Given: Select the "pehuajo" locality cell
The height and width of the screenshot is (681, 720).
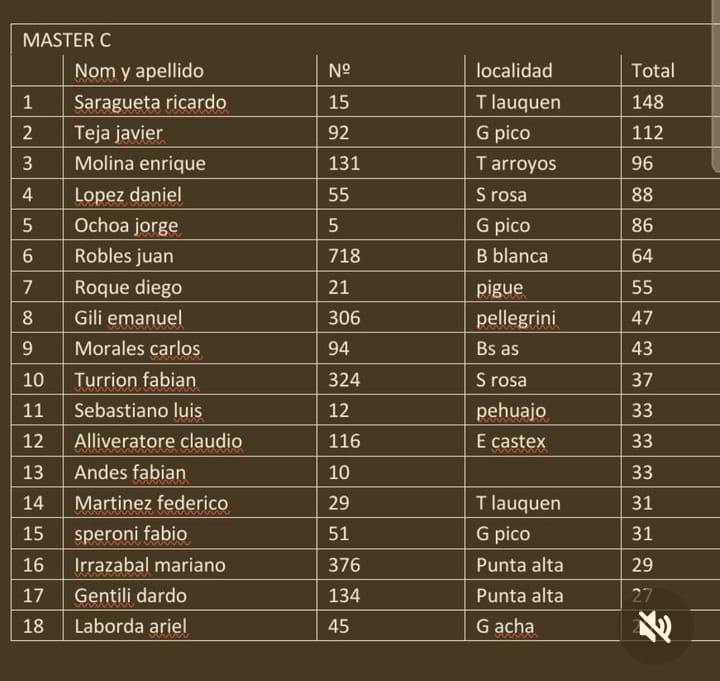Looking at the screenshot, I should [511, 411].
